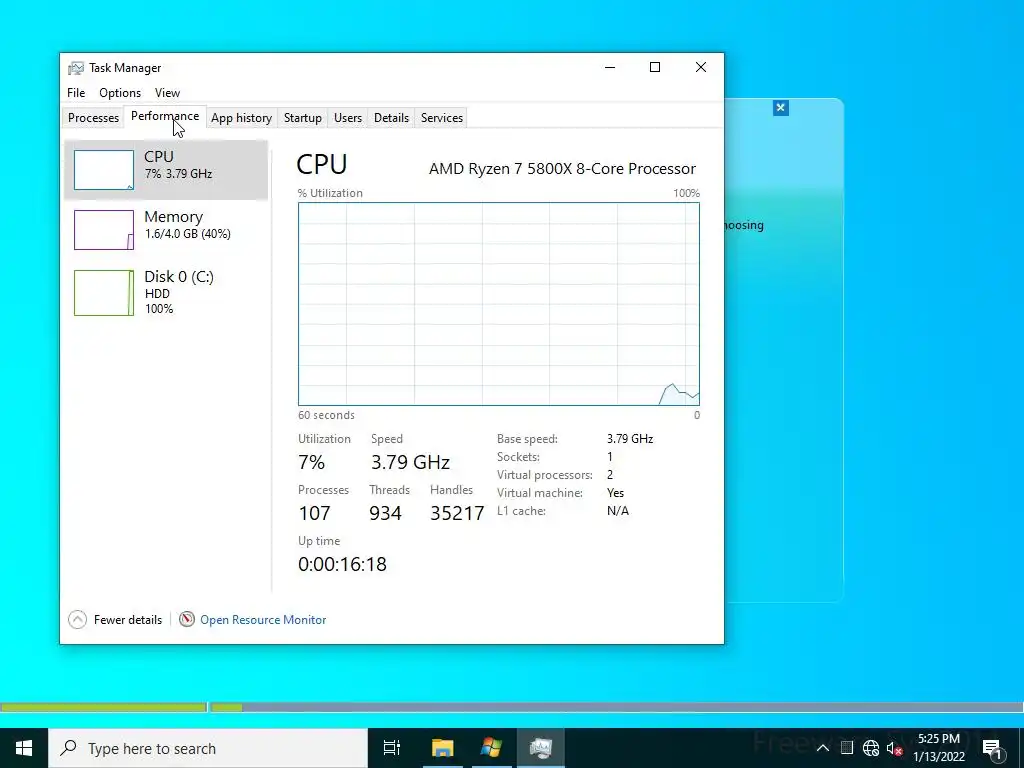The height and width of the screenshot is (768, 1024).
Task: Close the Task Manager window
Action: click(701, 67)
